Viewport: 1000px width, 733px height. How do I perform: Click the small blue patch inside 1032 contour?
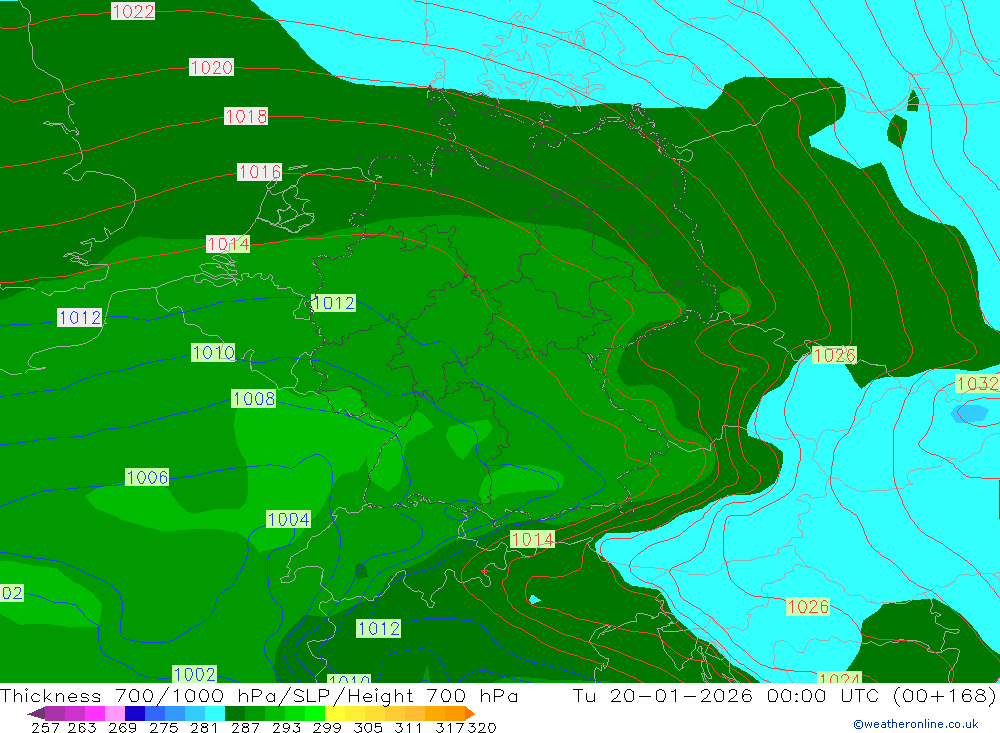969,413
